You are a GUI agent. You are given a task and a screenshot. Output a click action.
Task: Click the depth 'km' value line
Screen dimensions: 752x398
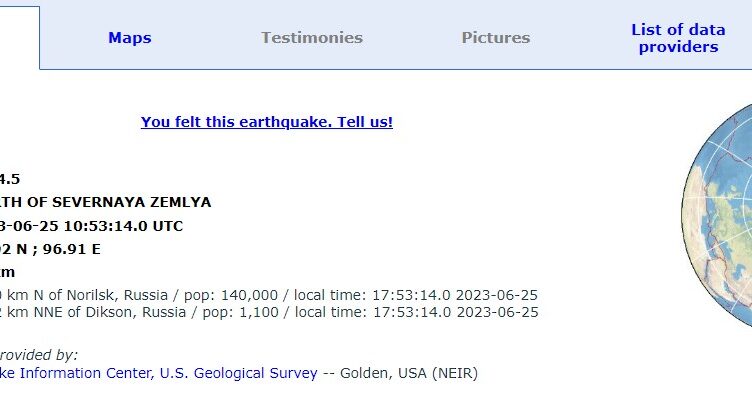pyautogui.click(x=7, y=272)
